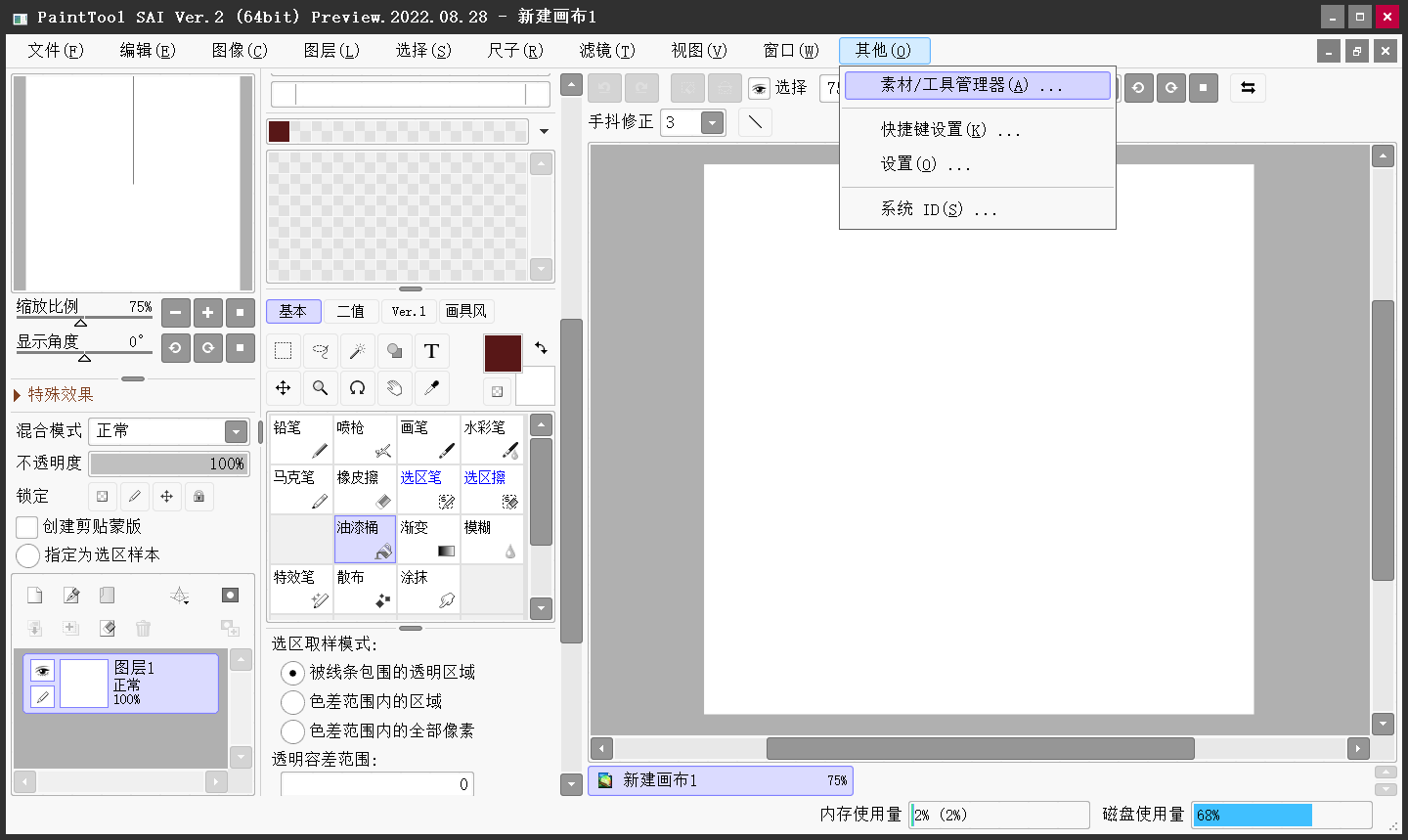Open the color history dropdown arrow
The image size is (1408, 840).
[544, 131]
